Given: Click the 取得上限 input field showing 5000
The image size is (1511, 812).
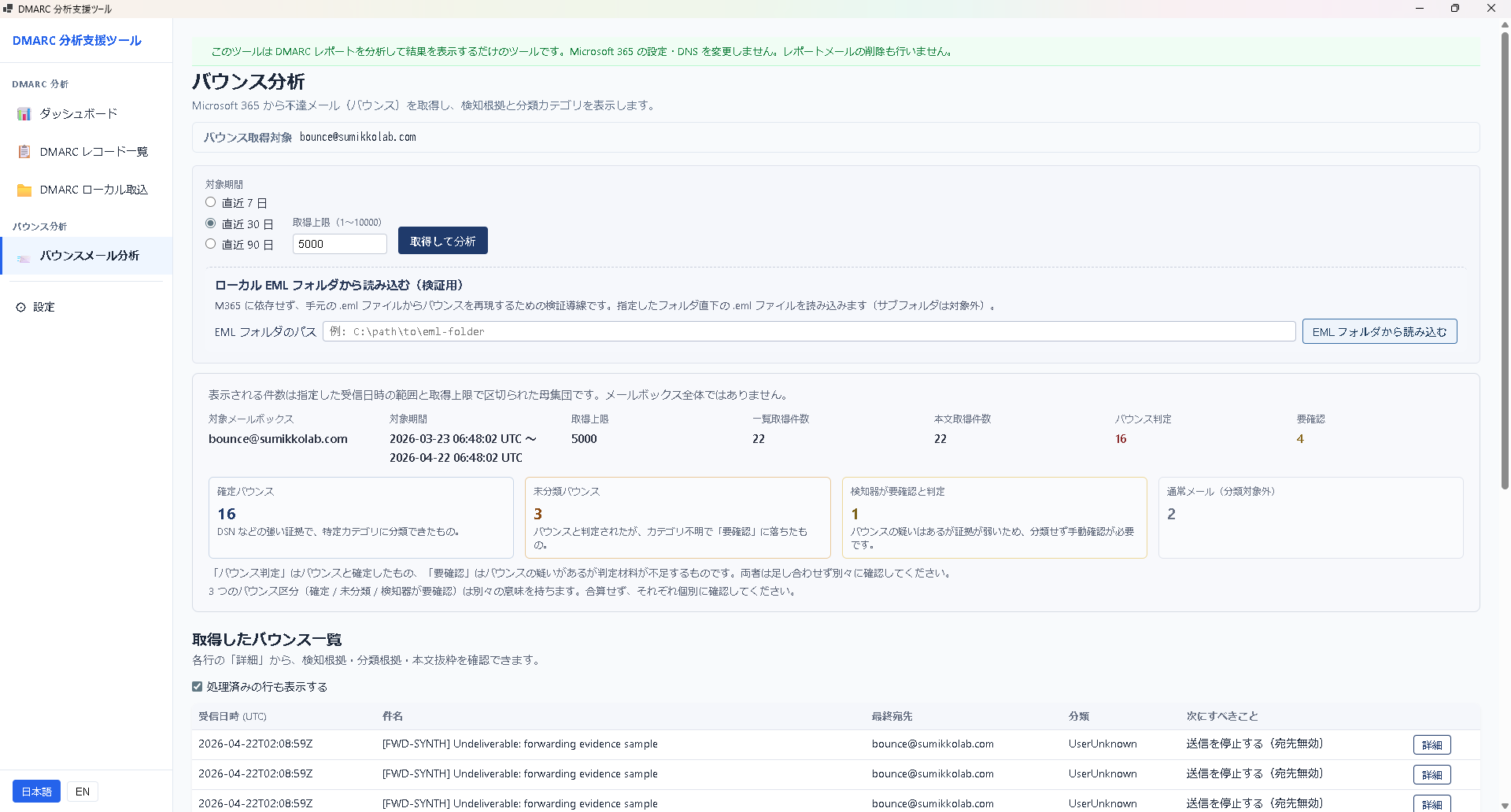Looking at the screenshot, I should click(x=340, y=244).
